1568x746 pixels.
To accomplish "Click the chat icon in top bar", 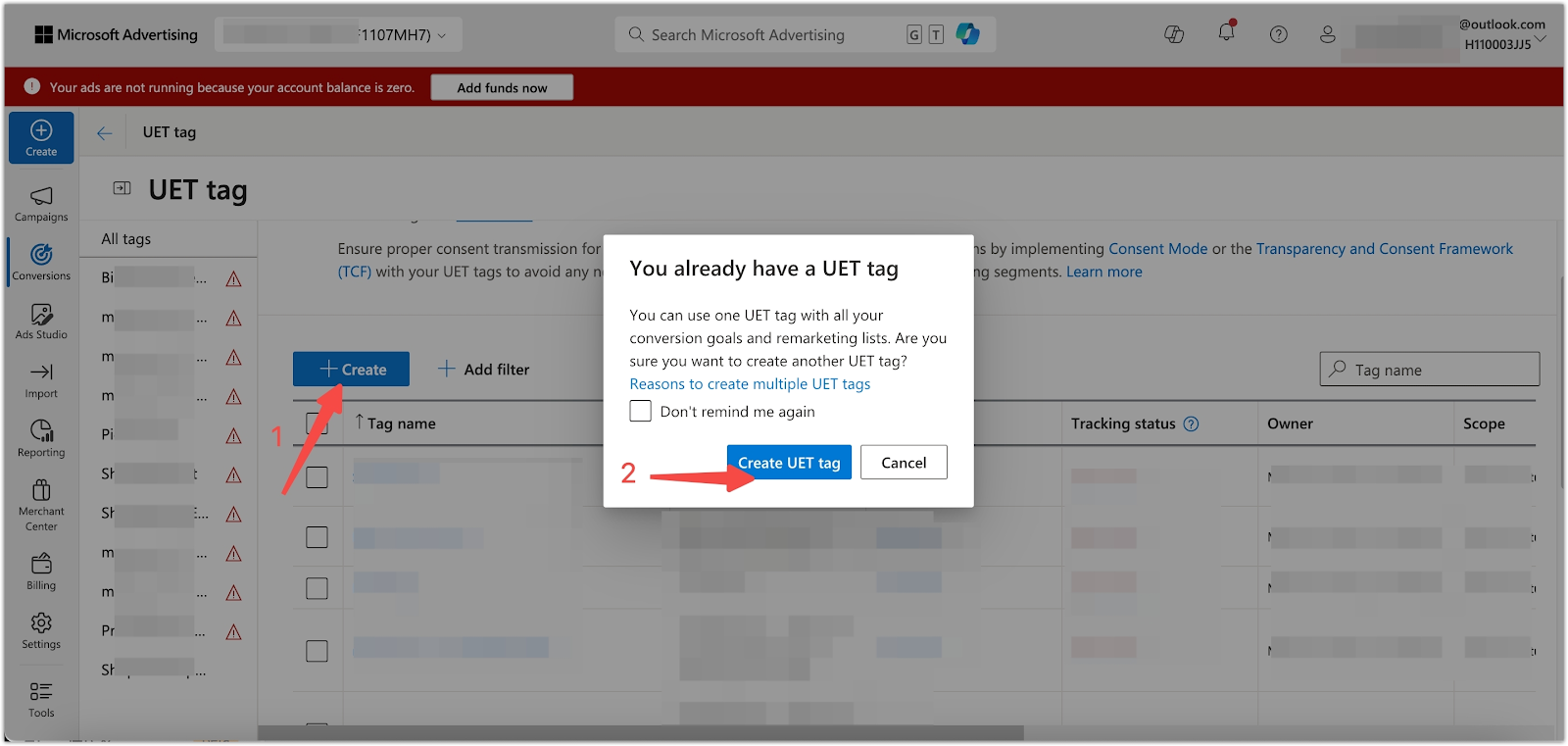I will (1174, 34).
